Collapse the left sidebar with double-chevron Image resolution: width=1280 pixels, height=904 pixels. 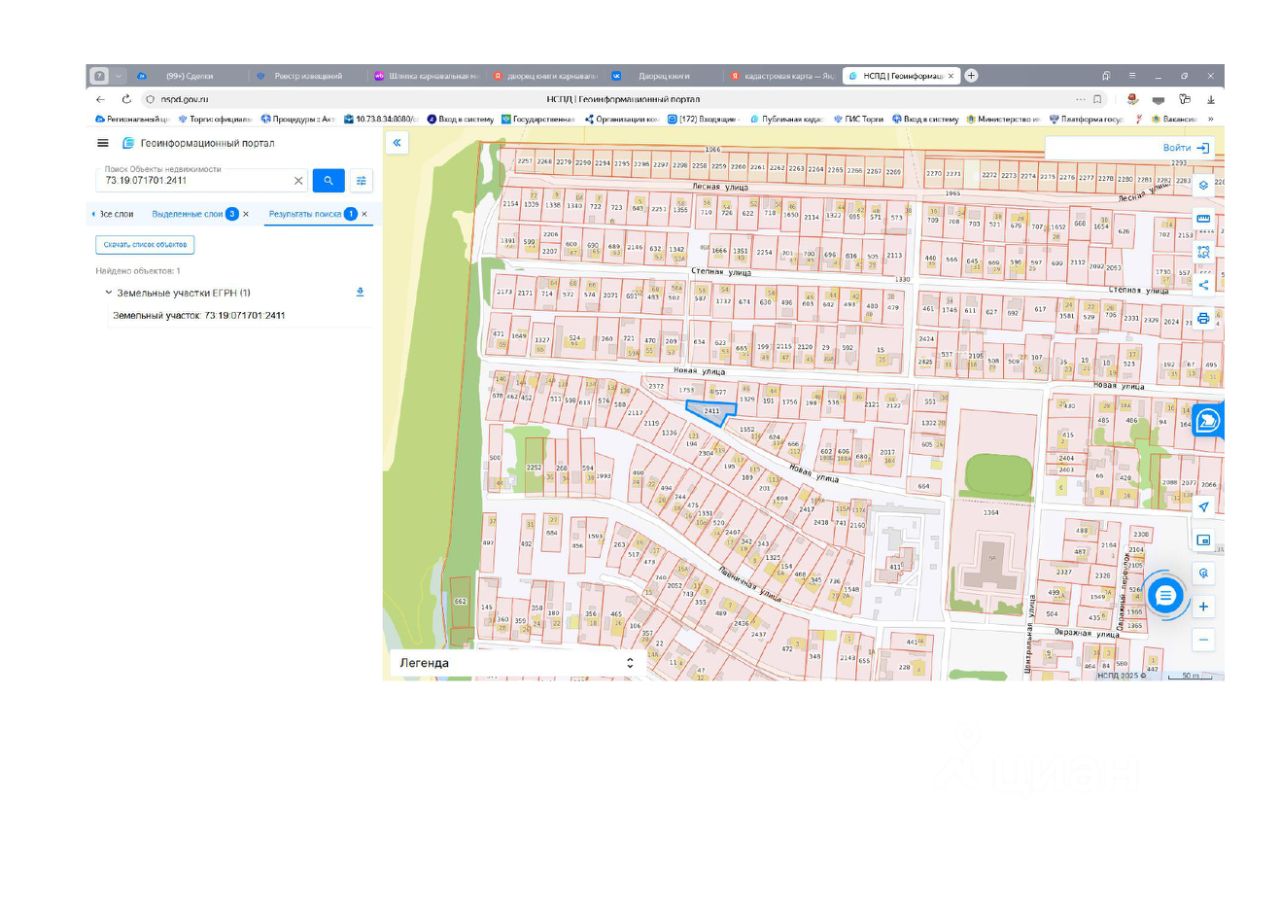tap(397, 143)
